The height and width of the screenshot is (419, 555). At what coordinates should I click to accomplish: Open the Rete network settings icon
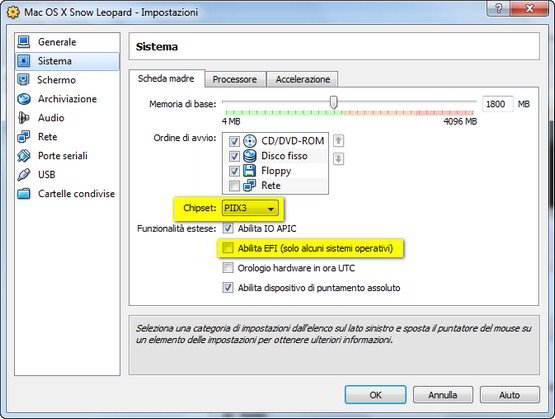[24, 137]
